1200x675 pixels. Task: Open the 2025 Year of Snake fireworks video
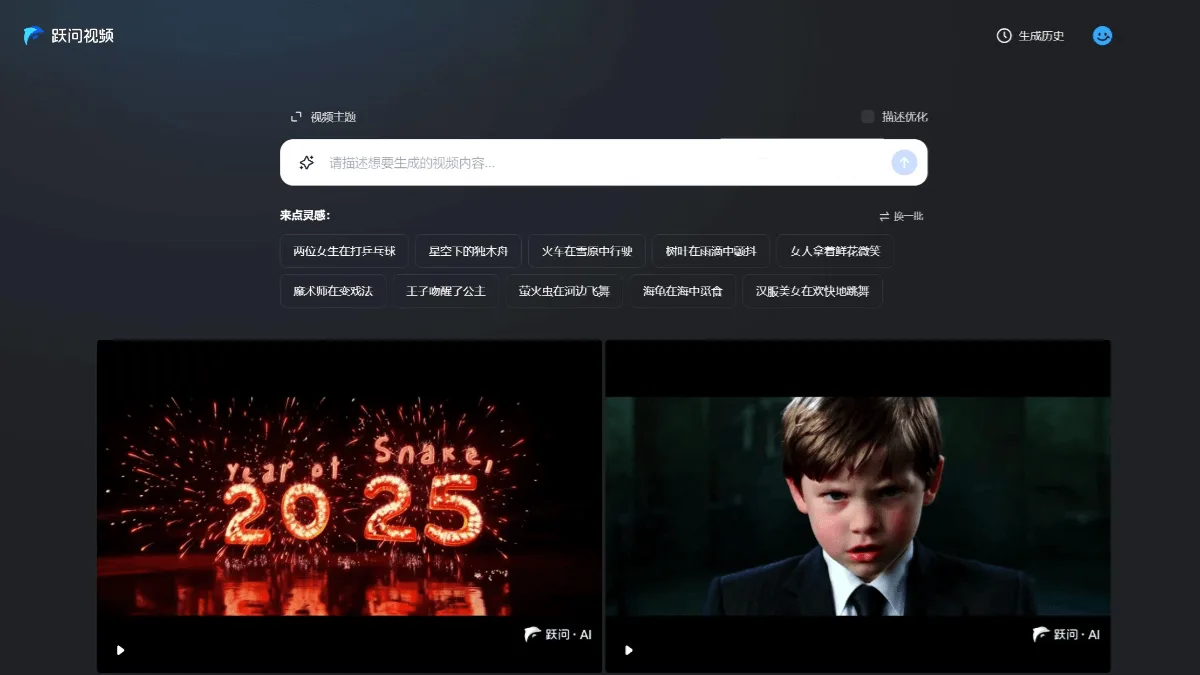click(x=349, y=506)
